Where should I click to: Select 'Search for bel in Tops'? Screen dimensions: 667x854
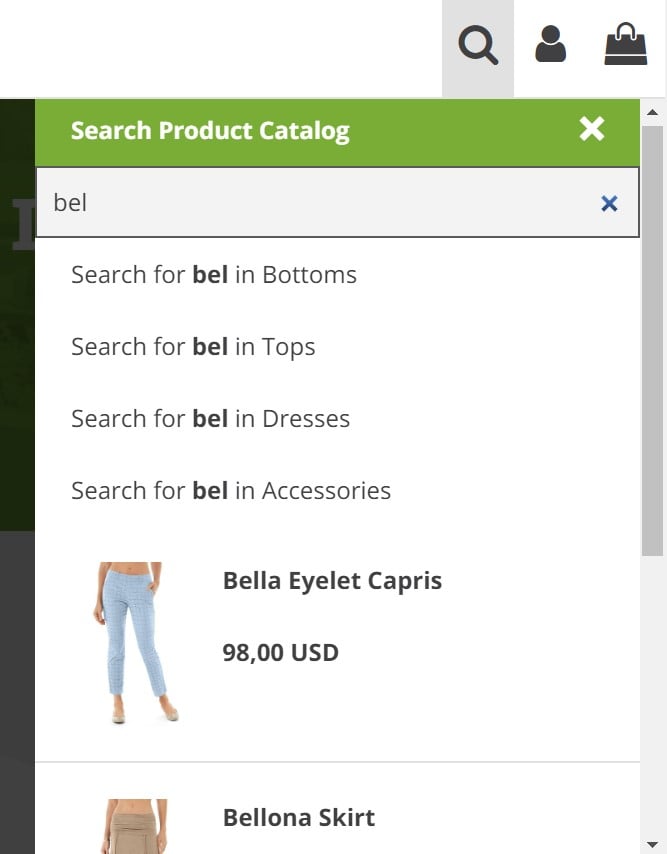[193, 347]
